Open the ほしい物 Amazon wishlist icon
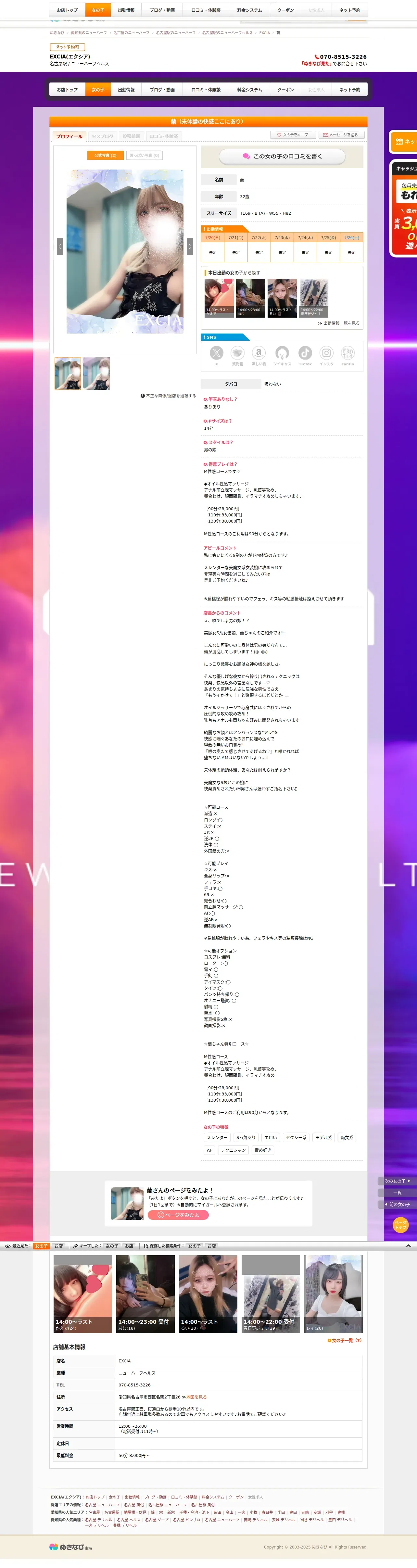Image resolution: width=417 pixels, height=1568 pixels. 259,353
